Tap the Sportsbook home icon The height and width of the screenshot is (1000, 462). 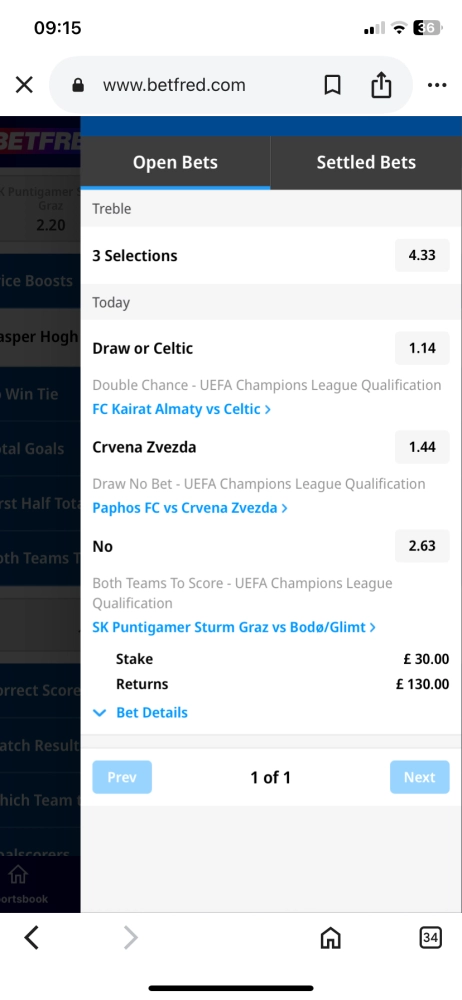tap(18, 874)
